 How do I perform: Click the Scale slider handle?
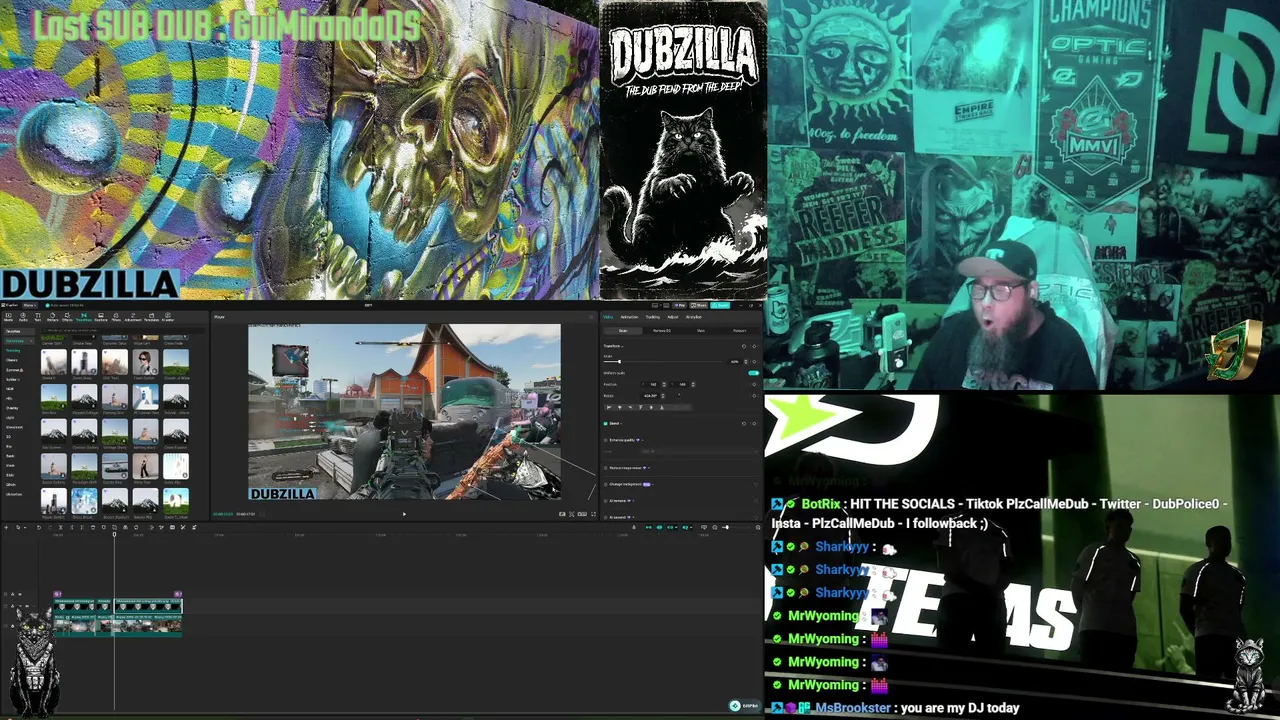pos(619,361)
